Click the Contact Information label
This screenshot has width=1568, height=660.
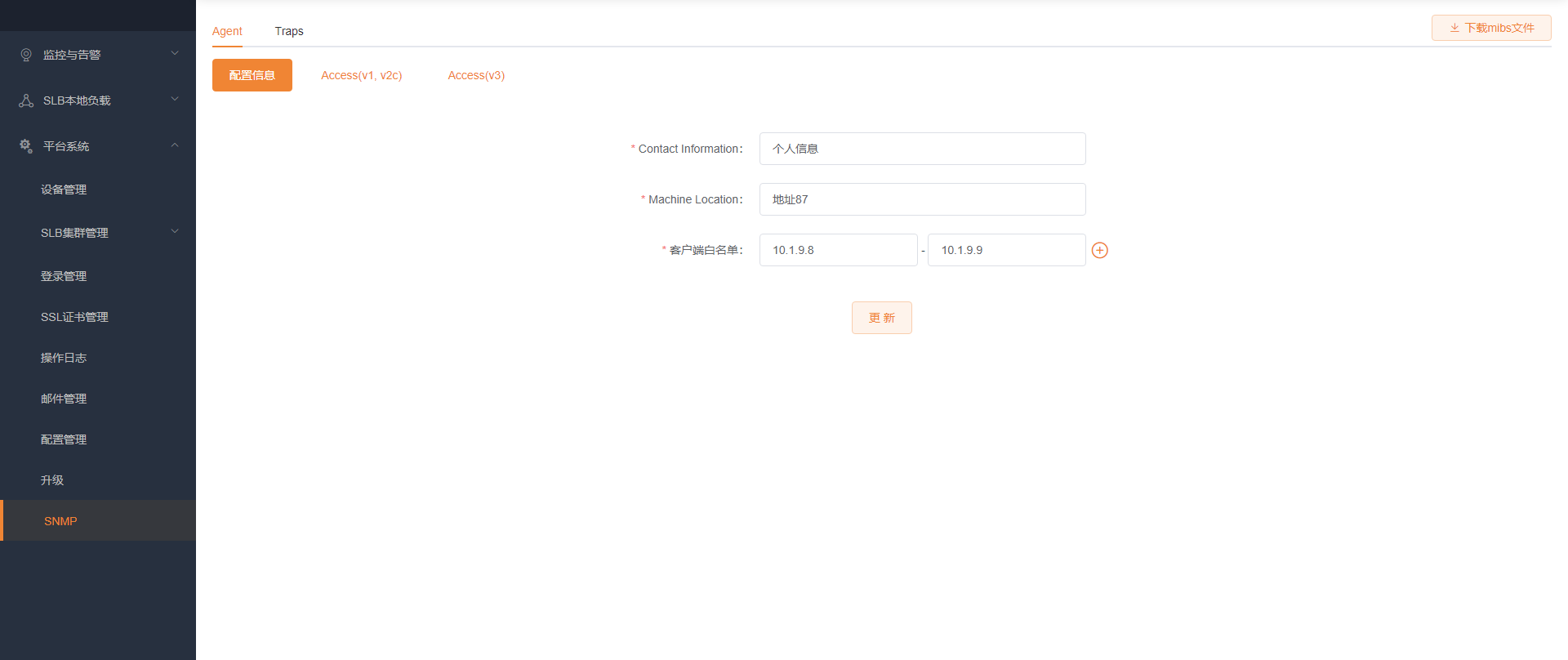click(x=690, y=149)
